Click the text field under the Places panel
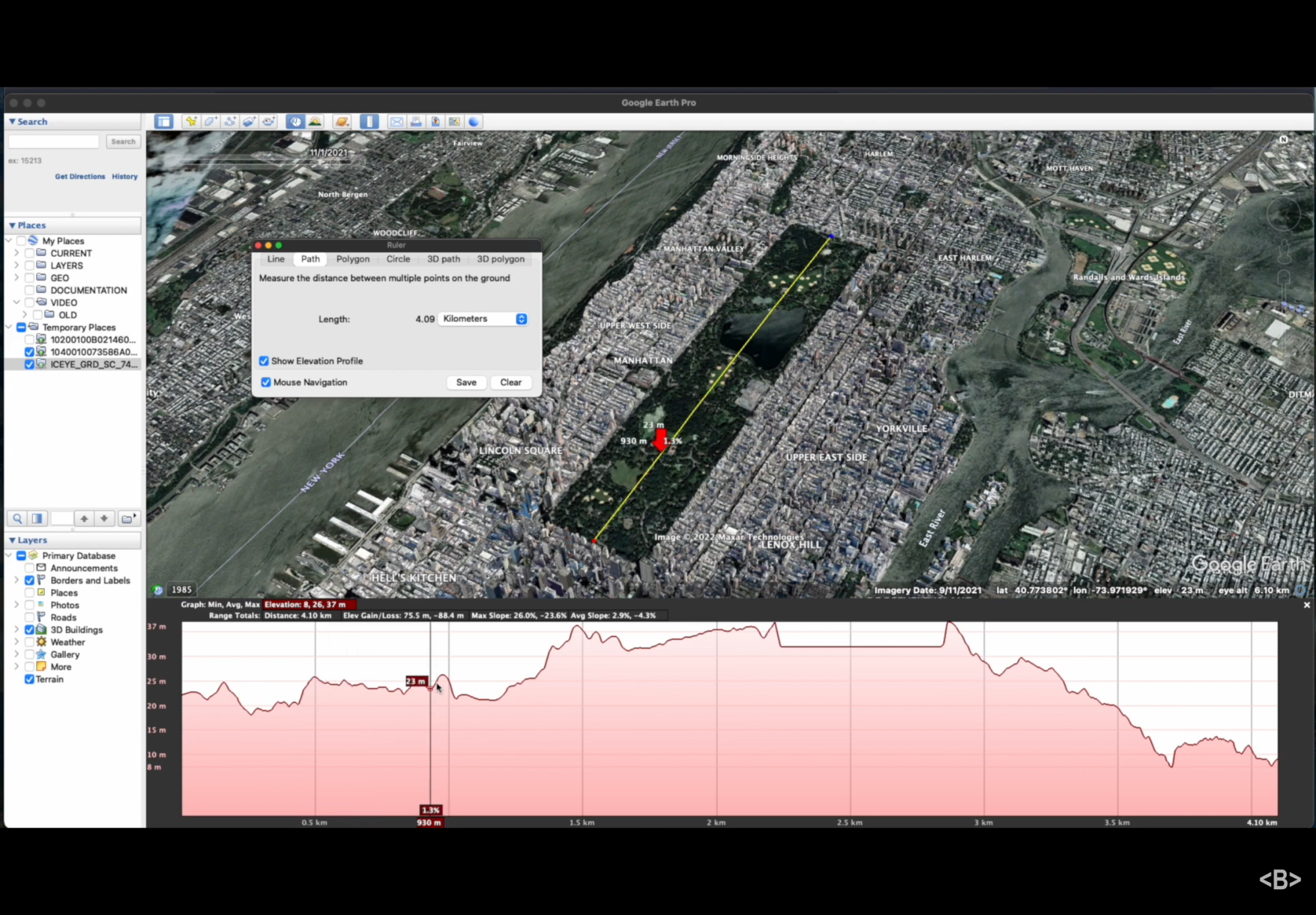Screen dimensions: 1316x915 (62, 519)
